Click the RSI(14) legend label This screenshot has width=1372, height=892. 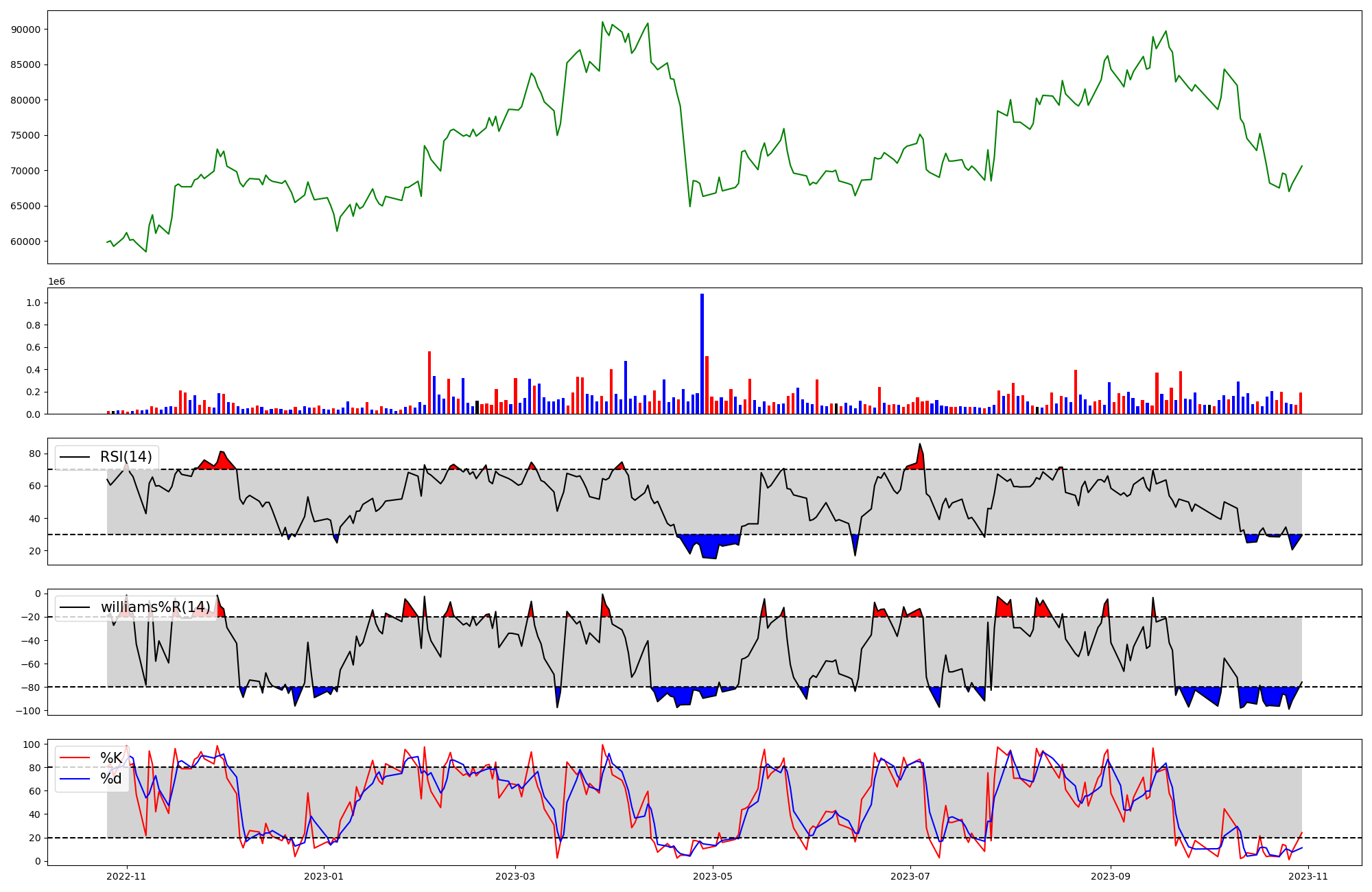pos(126,457)
